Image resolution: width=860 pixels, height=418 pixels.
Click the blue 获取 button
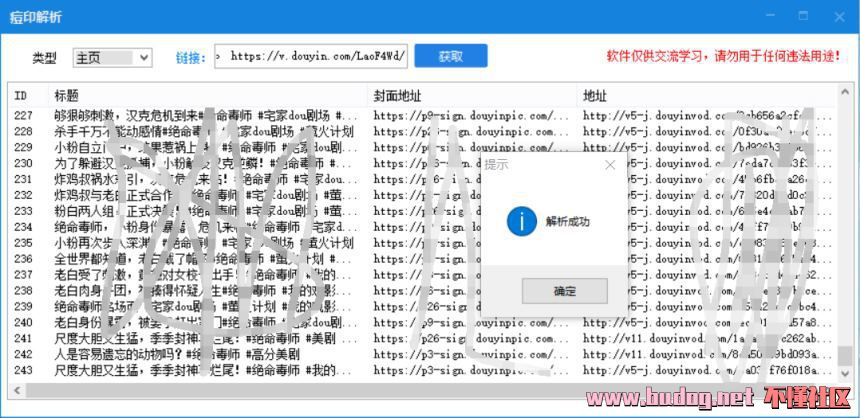pos(451,56)
